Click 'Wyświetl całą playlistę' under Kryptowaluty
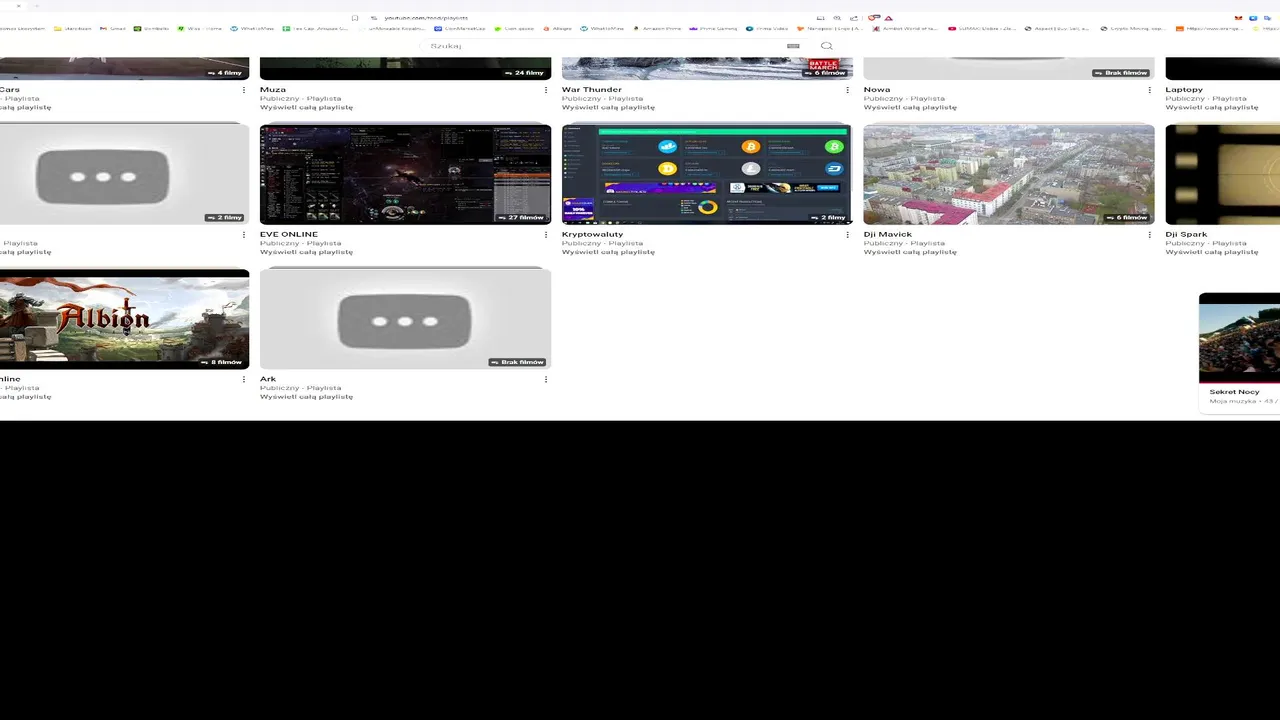 click(608, 252)
